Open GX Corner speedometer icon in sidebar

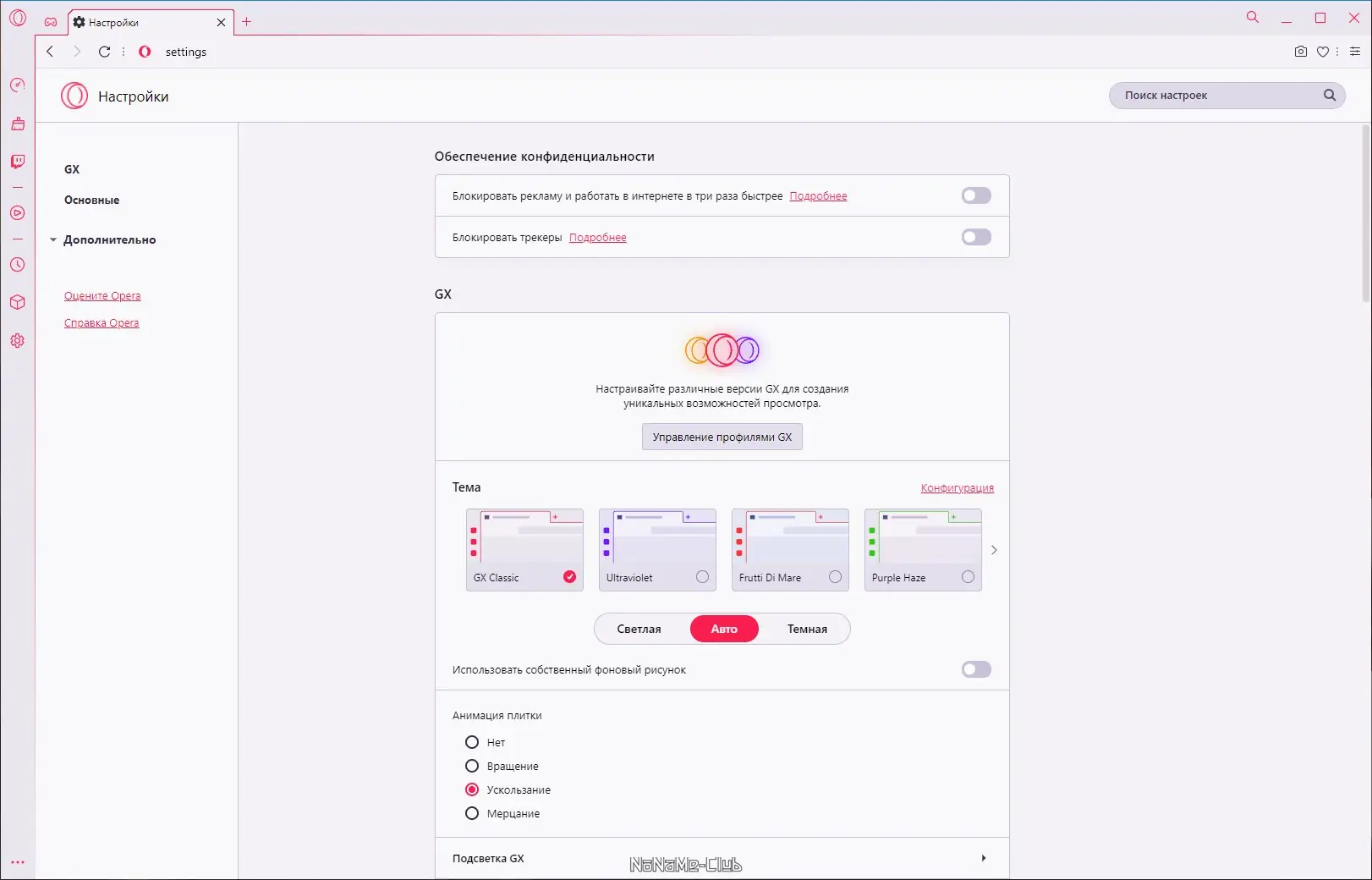[x=18, y=84]
